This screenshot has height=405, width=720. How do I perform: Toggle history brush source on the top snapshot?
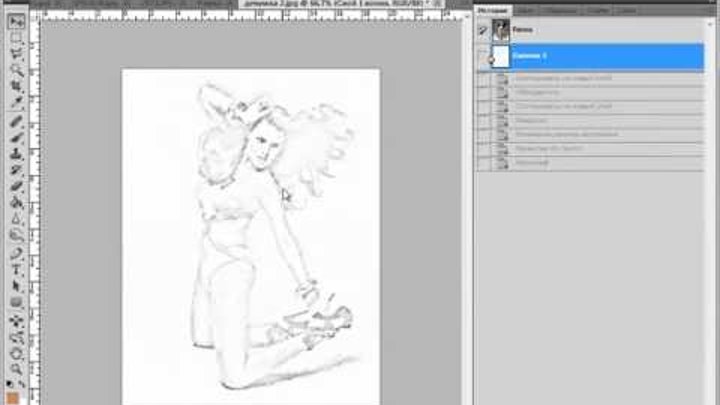(x=484, y=31)
